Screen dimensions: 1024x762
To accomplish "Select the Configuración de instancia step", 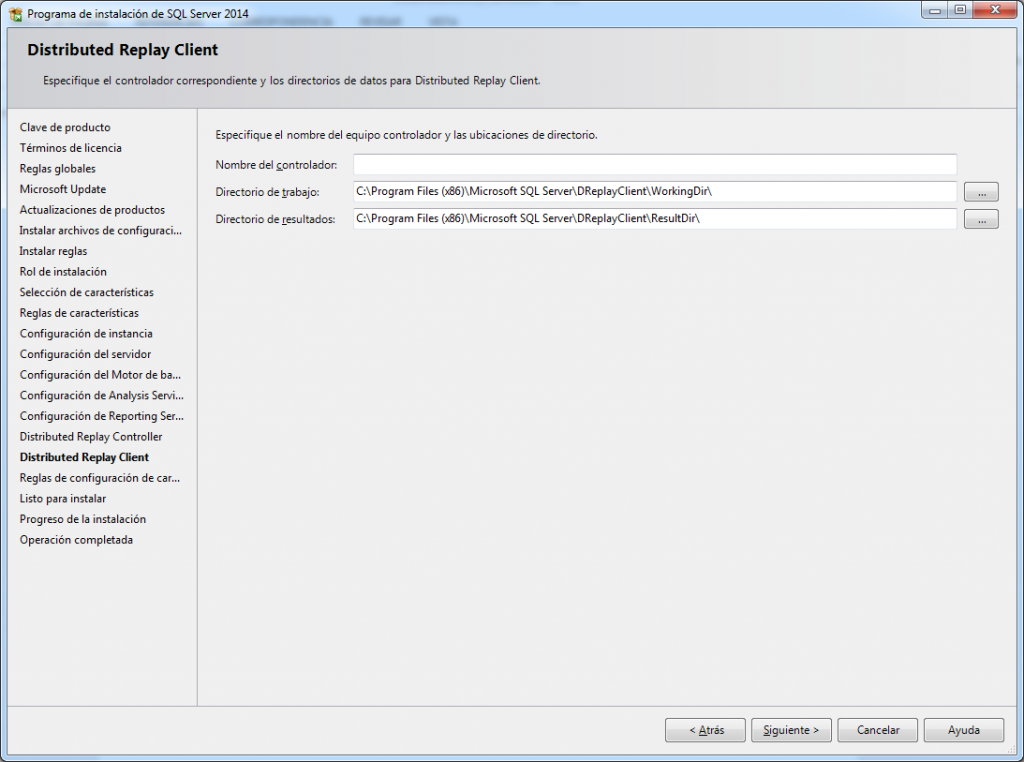I will [x=86, y=334].
